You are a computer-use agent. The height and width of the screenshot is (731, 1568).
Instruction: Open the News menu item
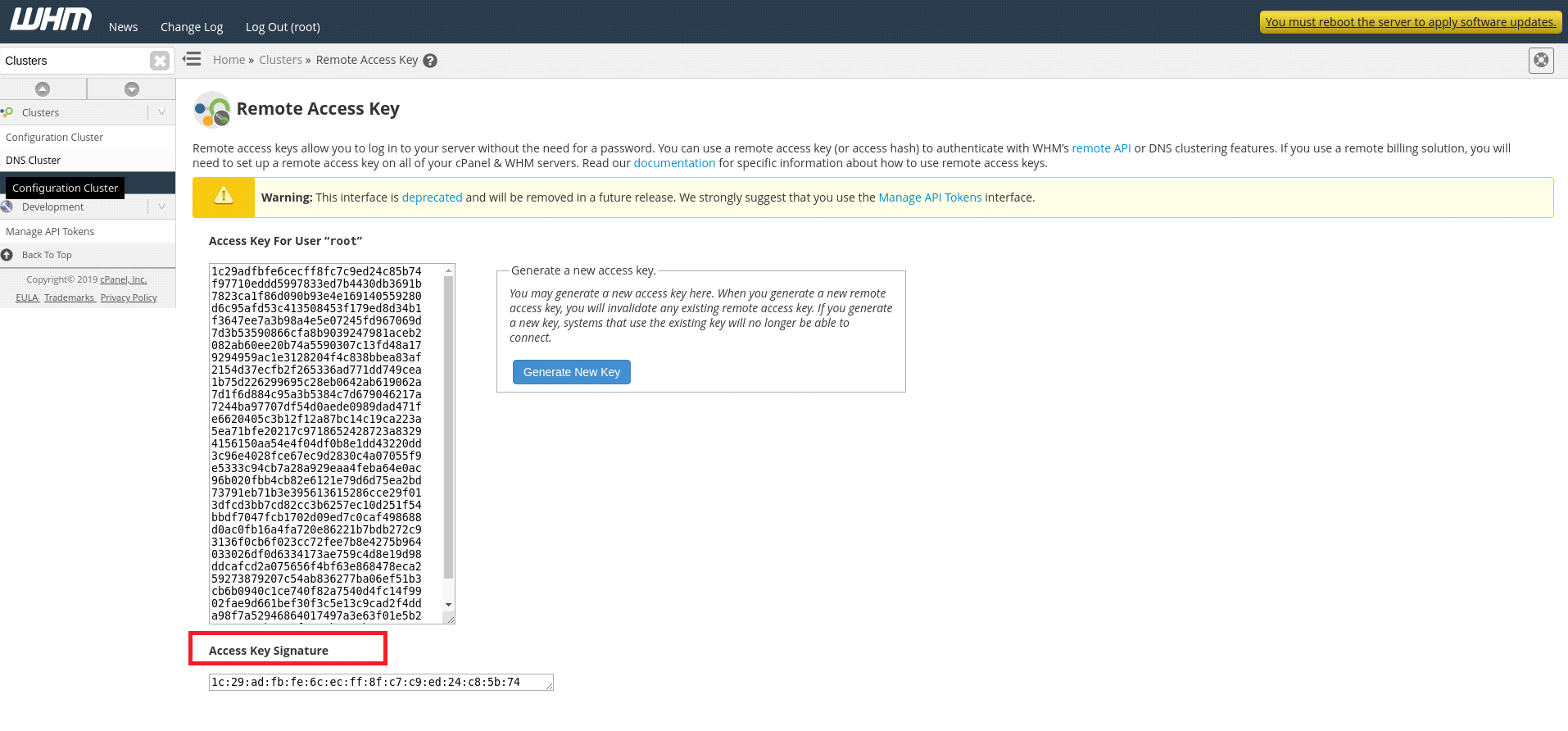(123, 27)
